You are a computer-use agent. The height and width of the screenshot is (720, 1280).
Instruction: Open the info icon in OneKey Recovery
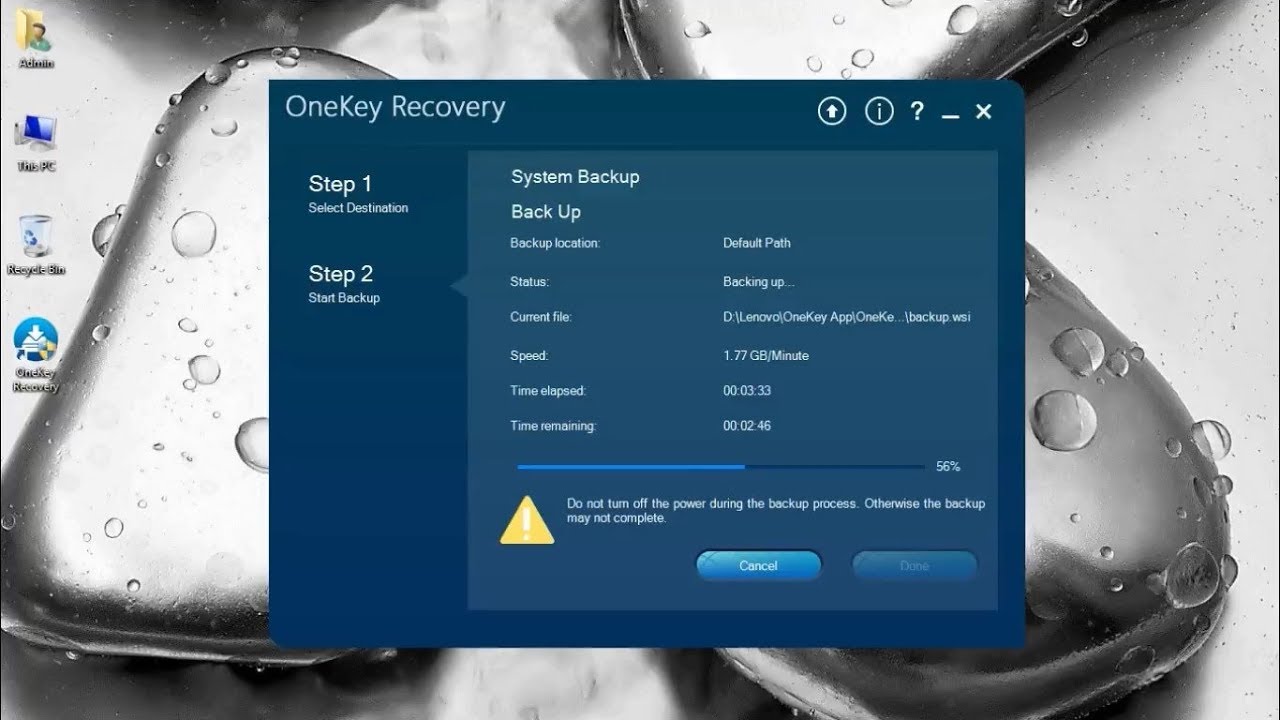click(879, 111)
